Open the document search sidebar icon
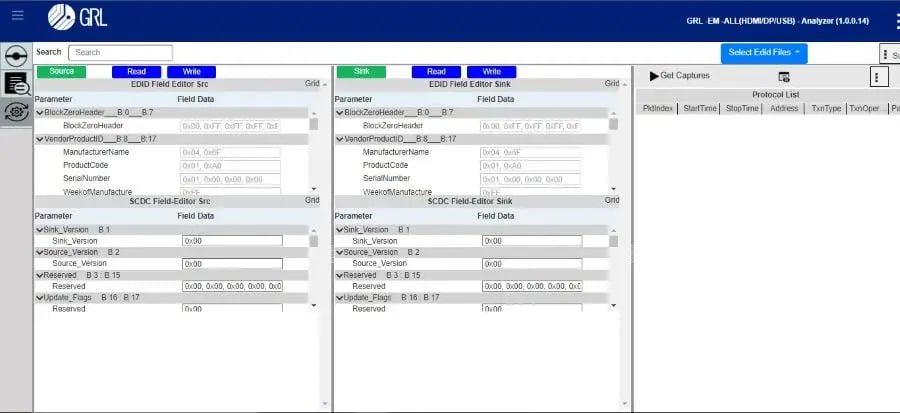This screenshot has width=900, height=413. tap(16, 84)
